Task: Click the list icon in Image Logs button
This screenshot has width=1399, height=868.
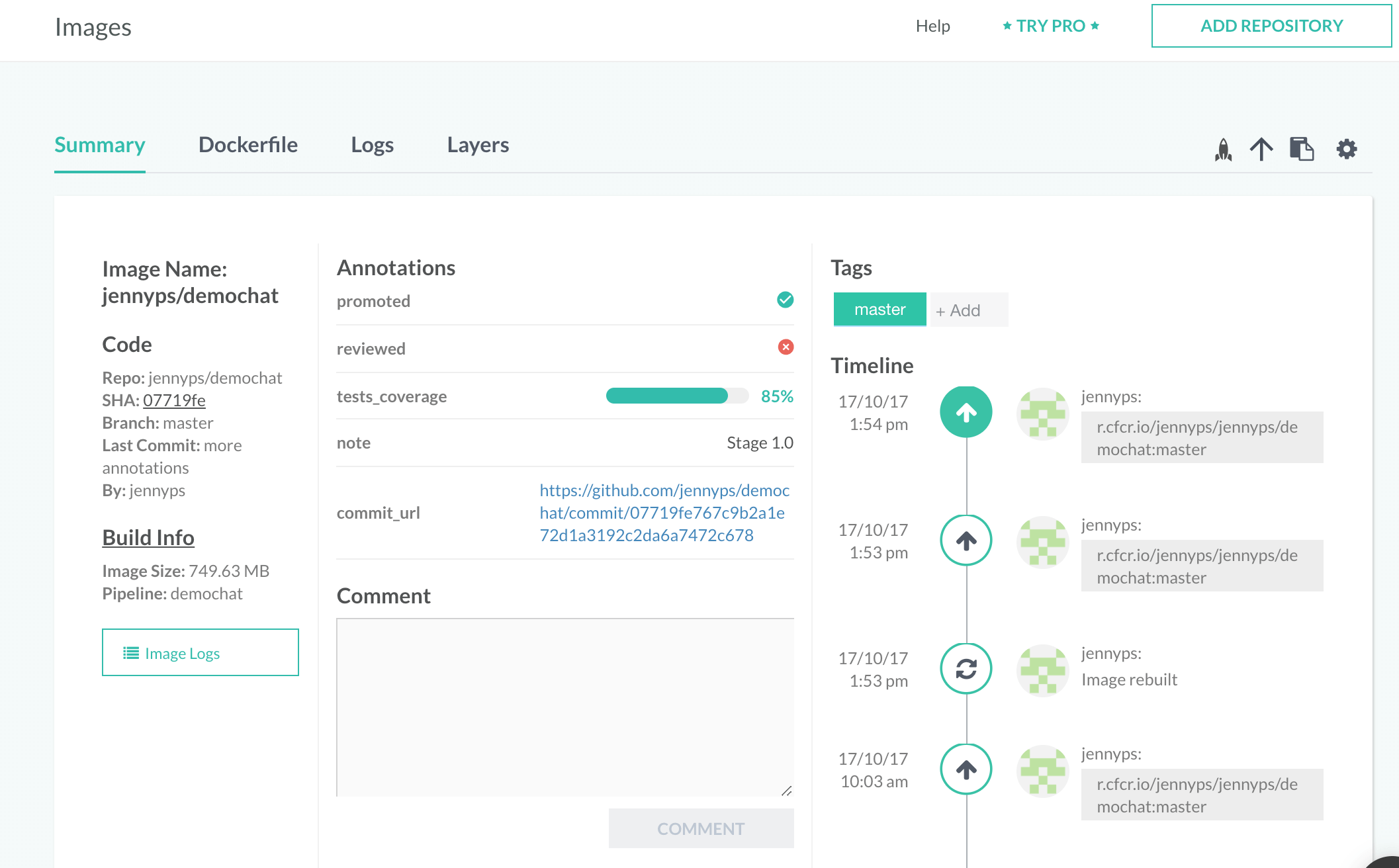Action: [x=131, y=653]
